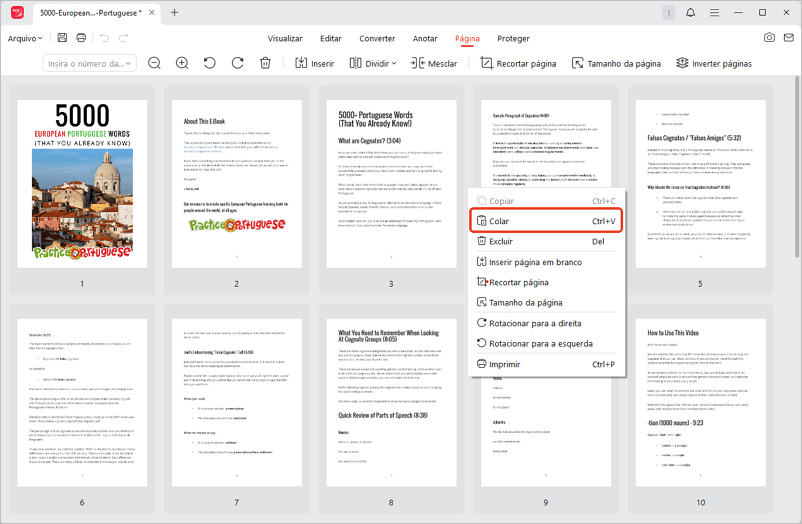Switch to the Editar tab
This screenshot has height=524, width=802.
tap(330, 38)
